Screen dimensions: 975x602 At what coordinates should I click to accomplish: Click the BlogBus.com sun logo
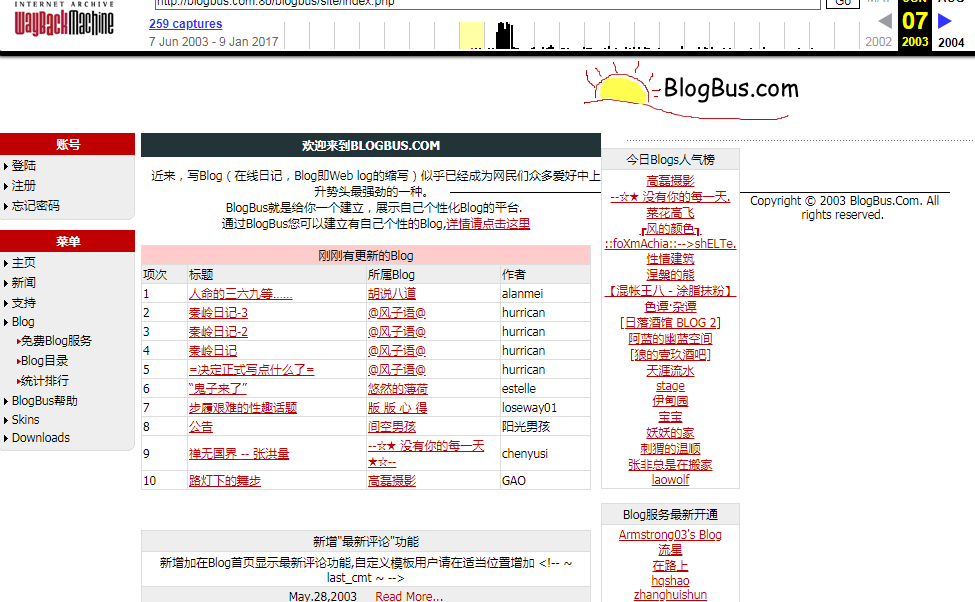[691, 91]
